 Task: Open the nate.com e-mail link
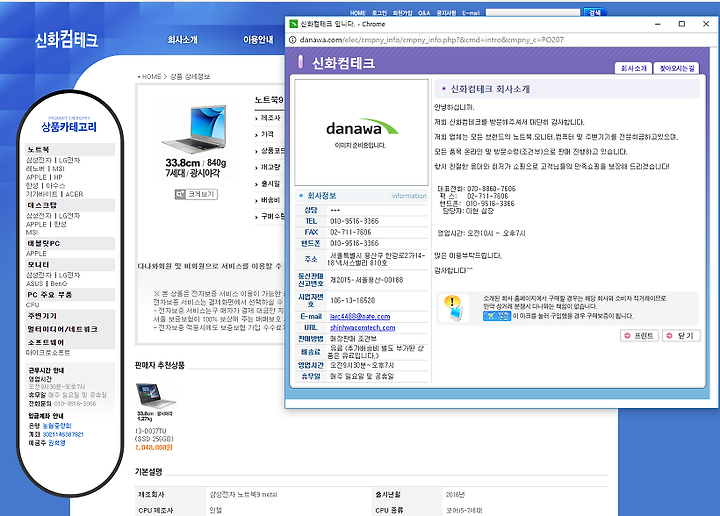(x=360, y=316)
